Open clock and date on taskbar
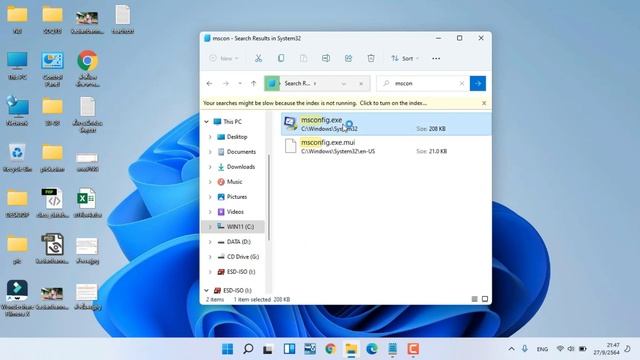The width and height of the screenshot is (640, 360). [x=606, y=349]
